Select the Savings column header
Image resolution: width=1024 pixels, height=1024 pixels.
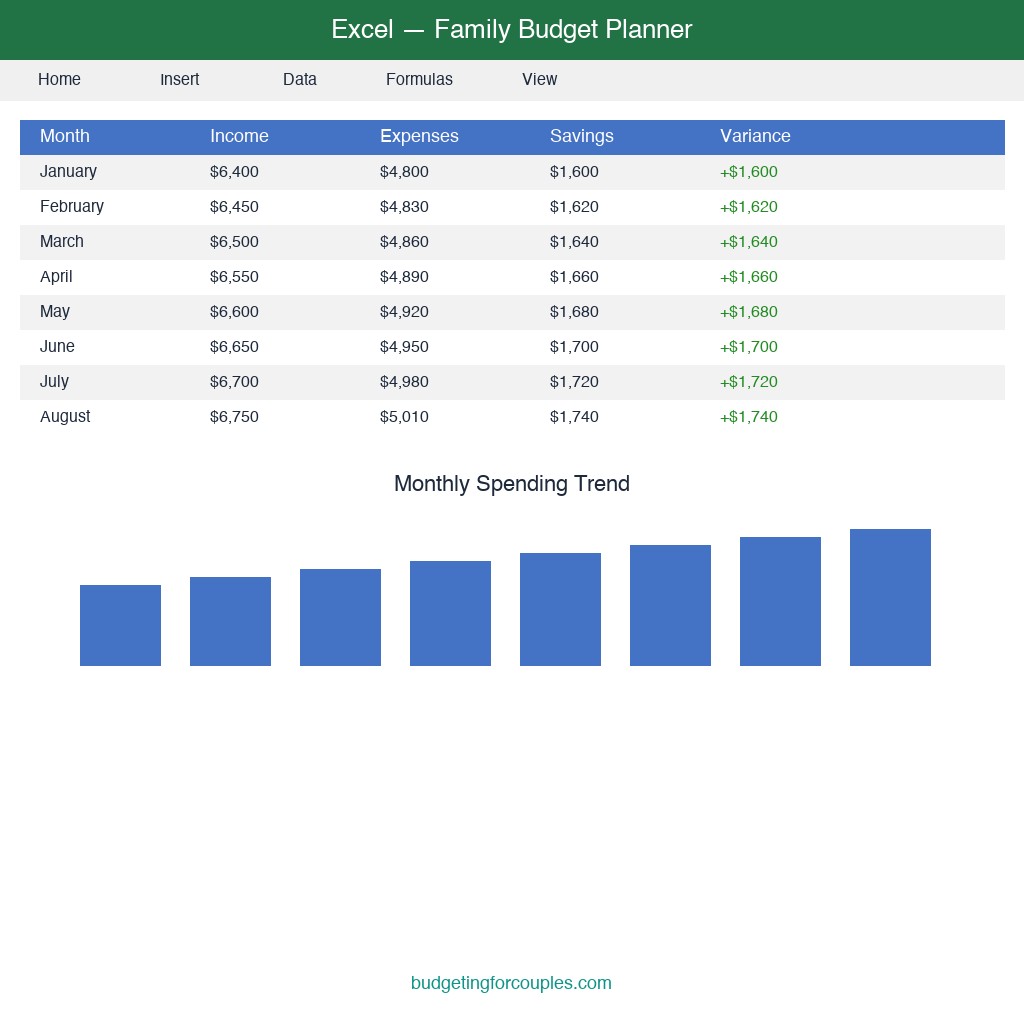pos(582,136)
